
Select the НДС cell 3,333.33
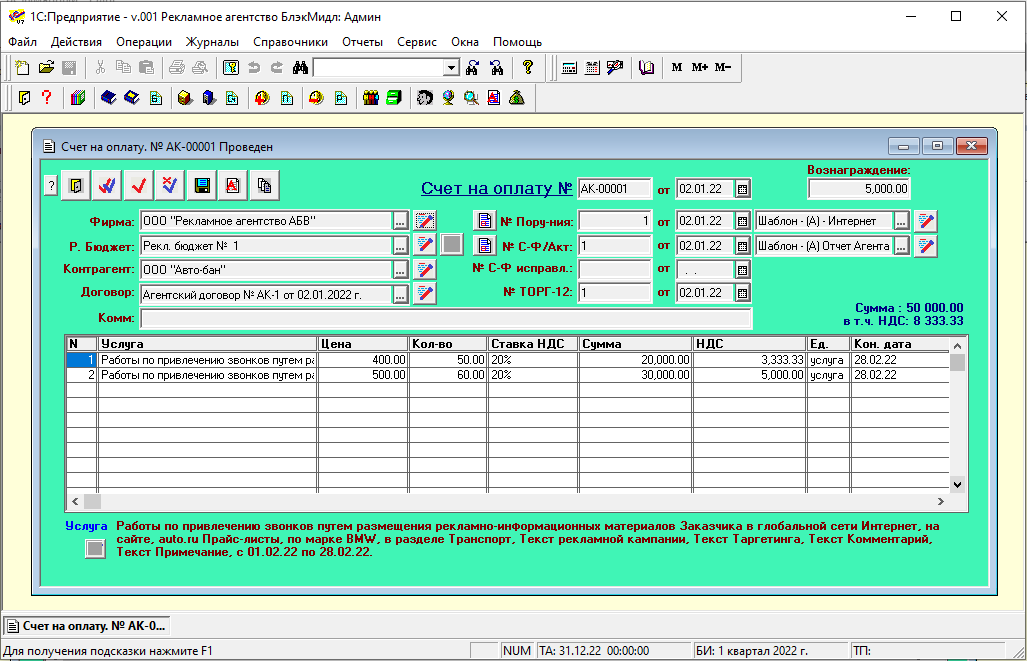click(x=749, y=360)
